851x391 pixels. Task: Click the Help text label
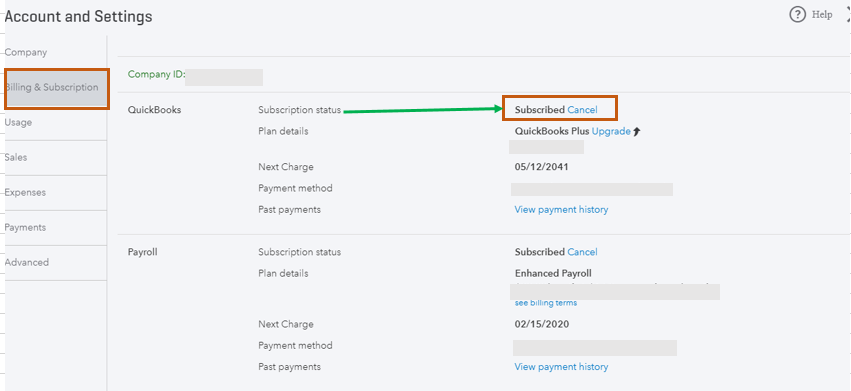(822, 15)
